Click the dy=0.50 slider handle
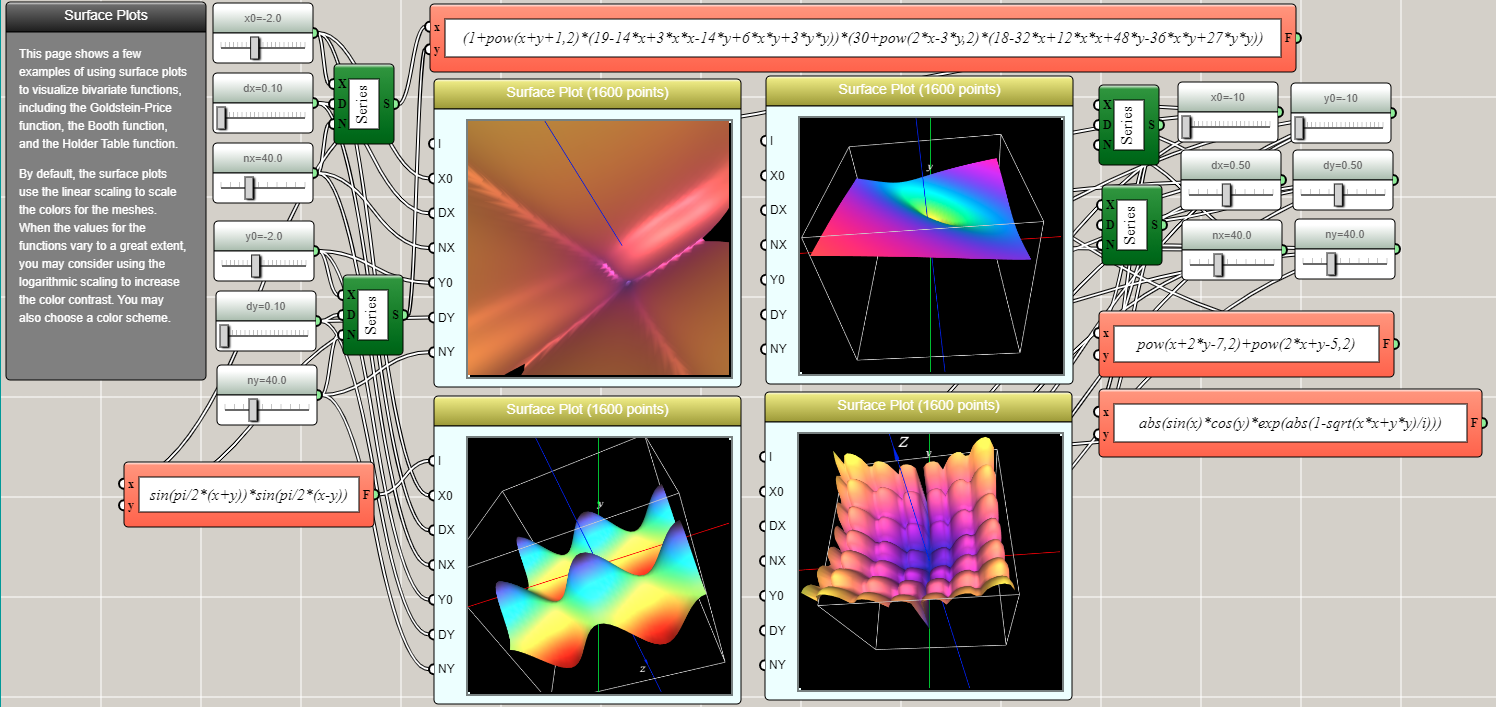Image resolution: width=1496 pixels, height=707 pixels. pos(1338,194)
